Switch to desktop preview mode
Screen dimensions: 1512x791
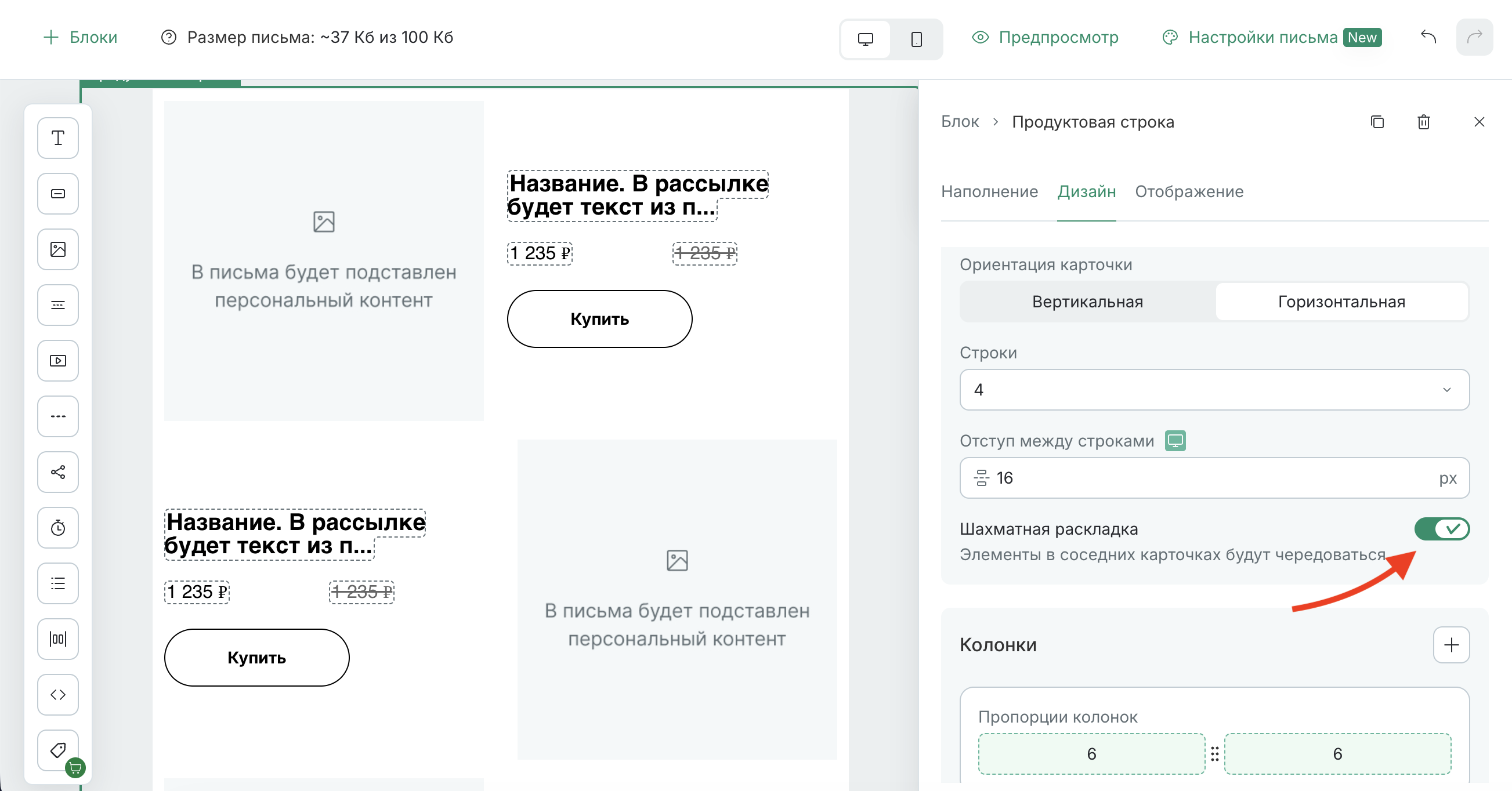(x=865, y=39)
